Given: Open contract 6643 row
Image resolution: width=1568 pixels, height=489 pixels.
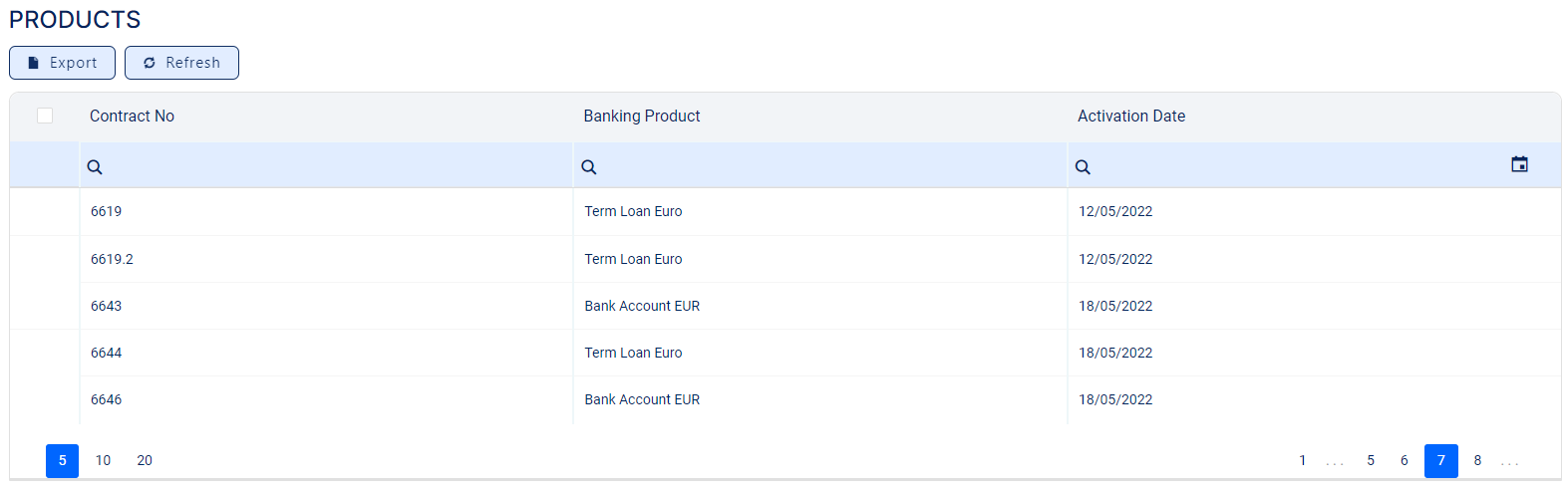Looking at the screenshot, I should 106,306.
